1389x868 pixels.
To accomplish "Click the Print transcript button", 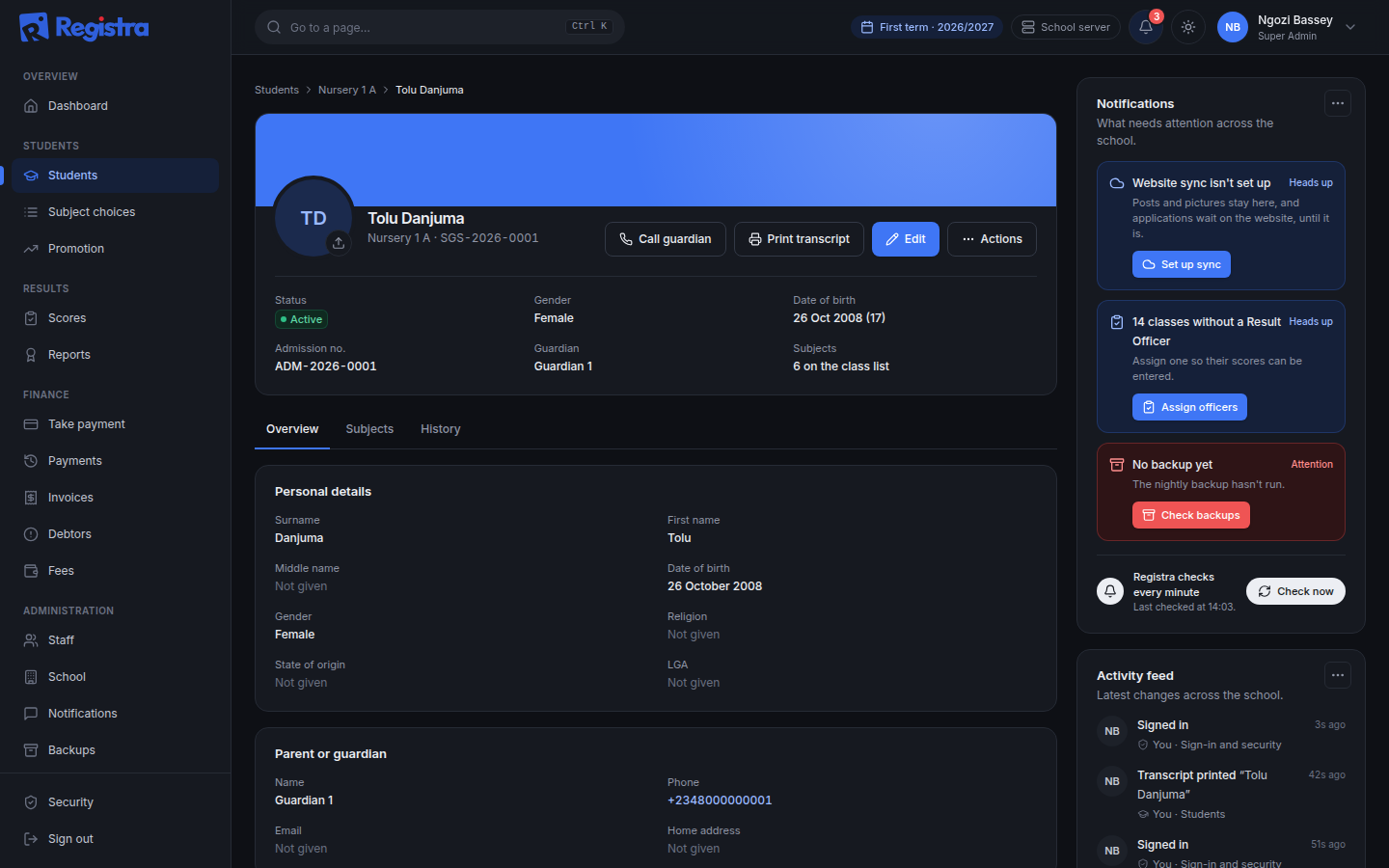I will (x=800, y=239).
